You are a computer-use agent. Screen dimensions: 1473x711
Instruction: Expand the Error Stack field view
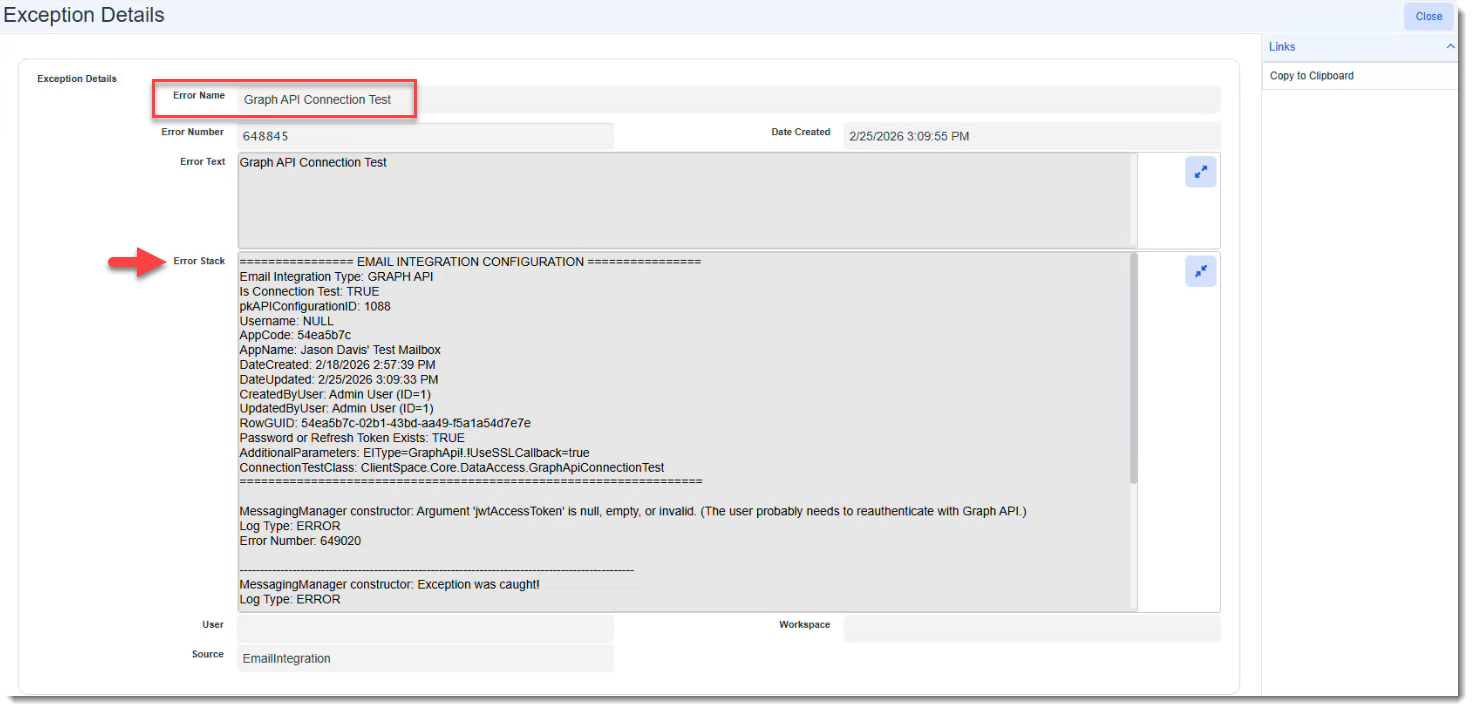pyautogui.click(x=1200, y=271)
